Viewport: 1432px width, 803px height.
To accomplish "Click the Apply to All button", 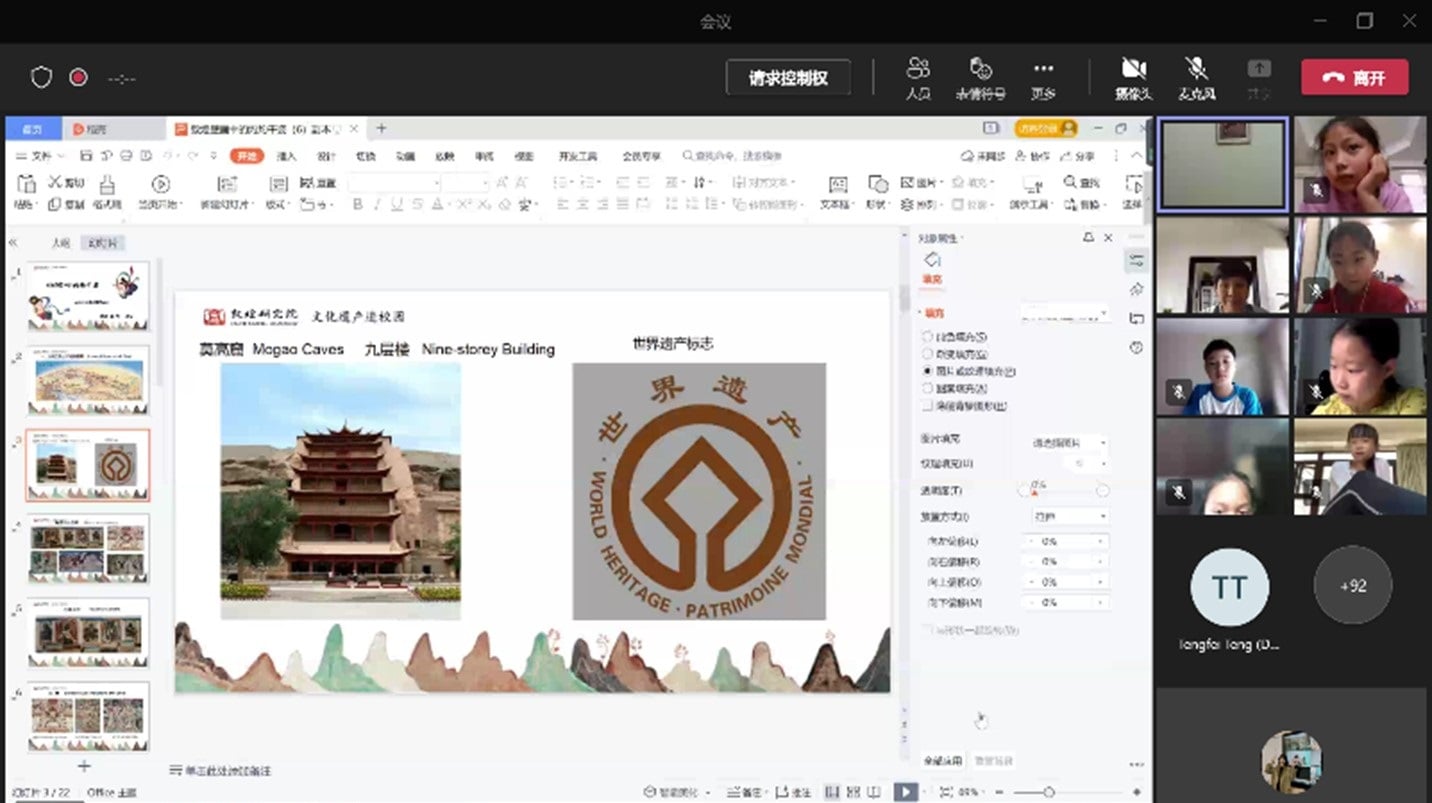I will pos(943,761).
